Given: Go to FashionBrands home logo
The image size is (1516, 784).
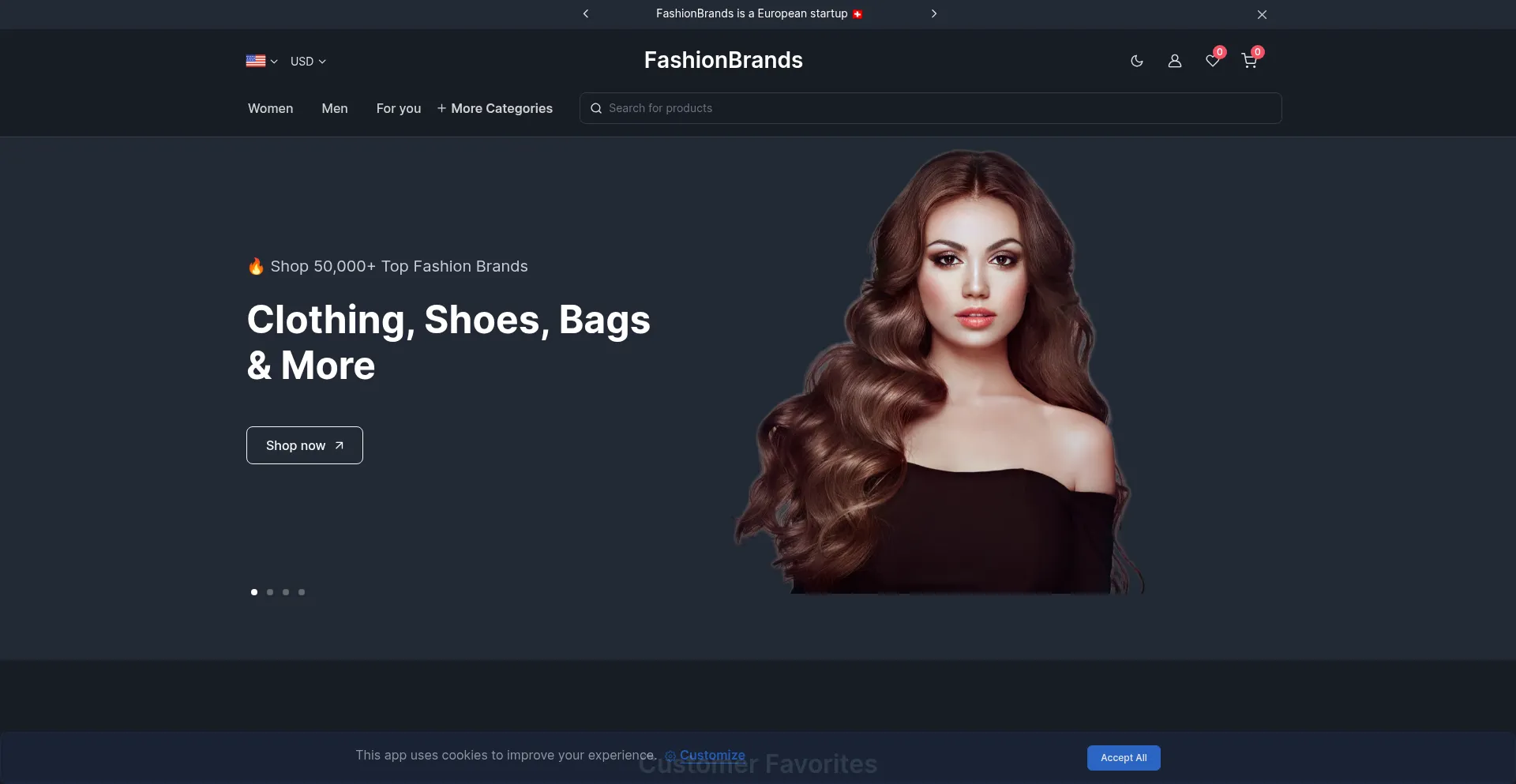Looking at the screenshot, I should pos(723,60).
